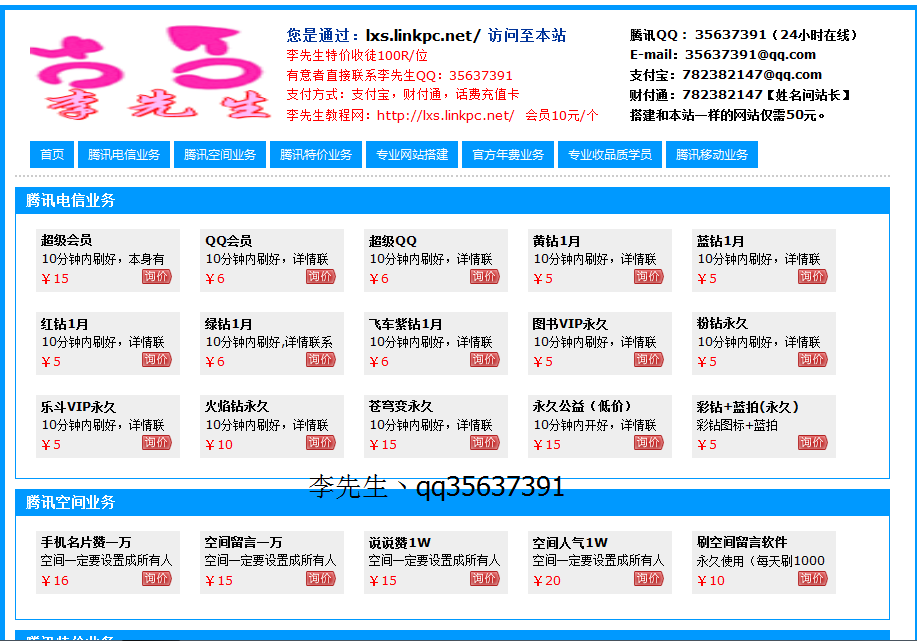Click the 询价 button for 蓝钻1月
This screenshot has width=917, height=641.
click(812, 277)
